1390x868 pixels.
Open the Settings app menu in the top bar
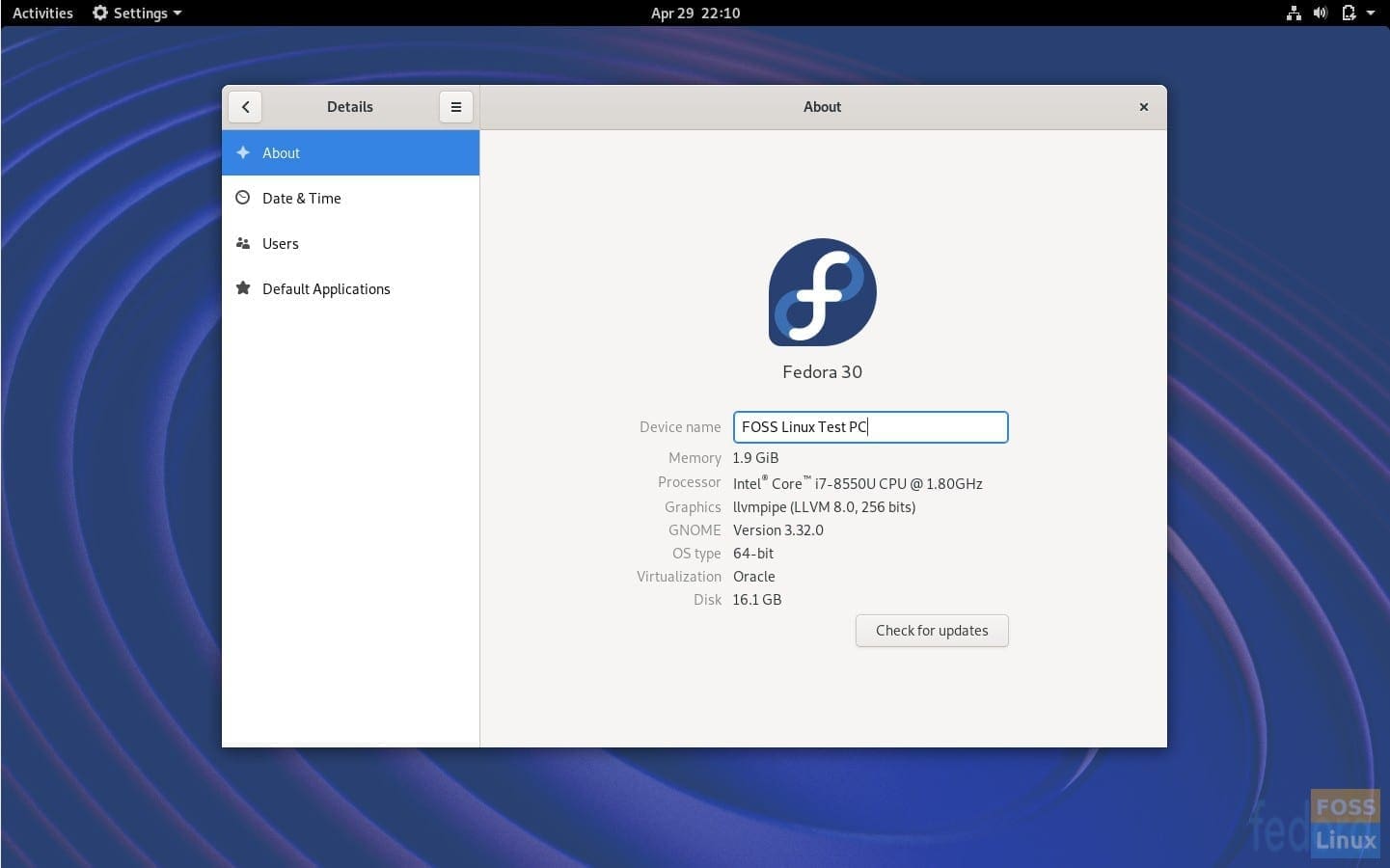[137, 13]
